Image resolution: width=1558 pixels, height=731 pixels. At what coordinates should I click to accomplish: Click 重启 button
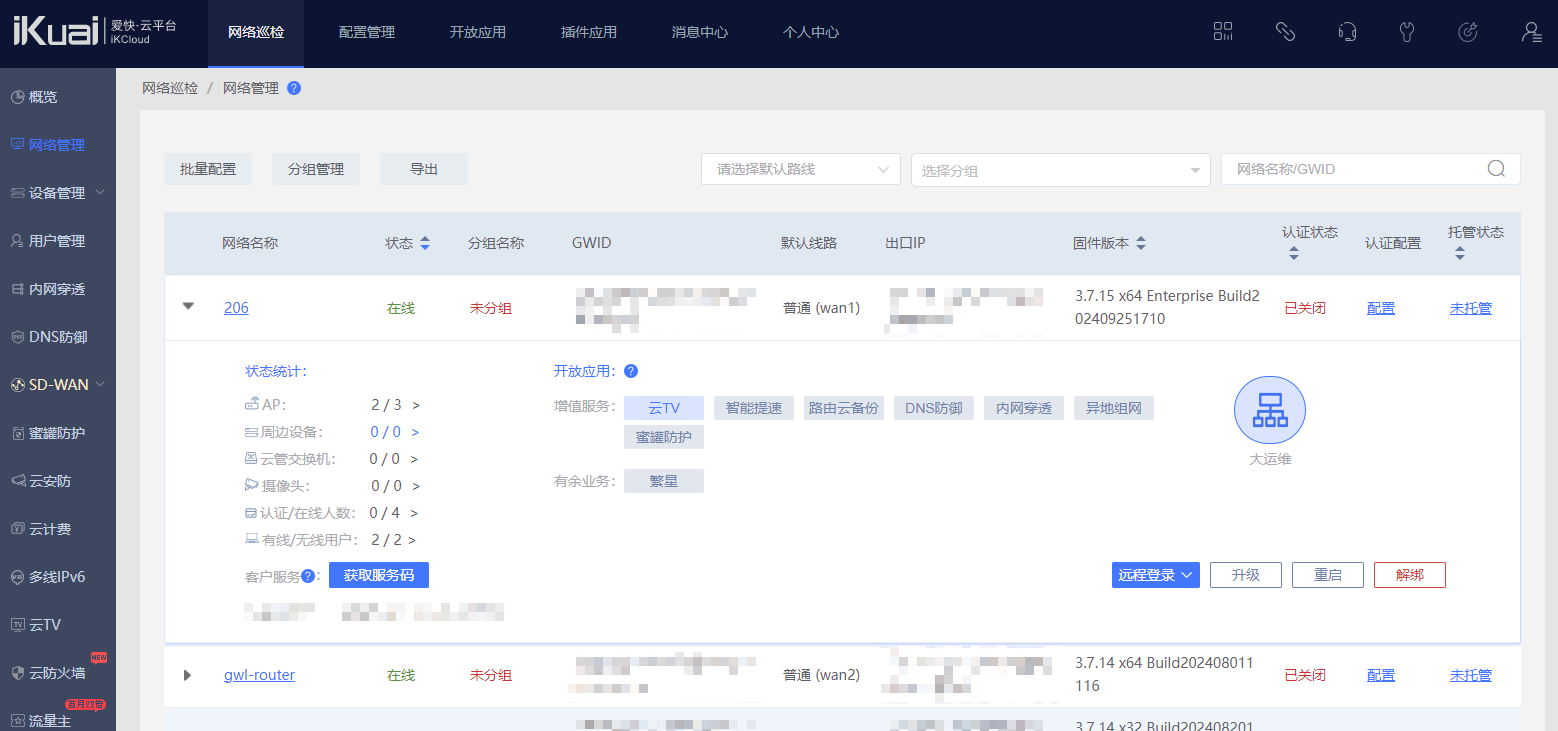(1328, 575)
